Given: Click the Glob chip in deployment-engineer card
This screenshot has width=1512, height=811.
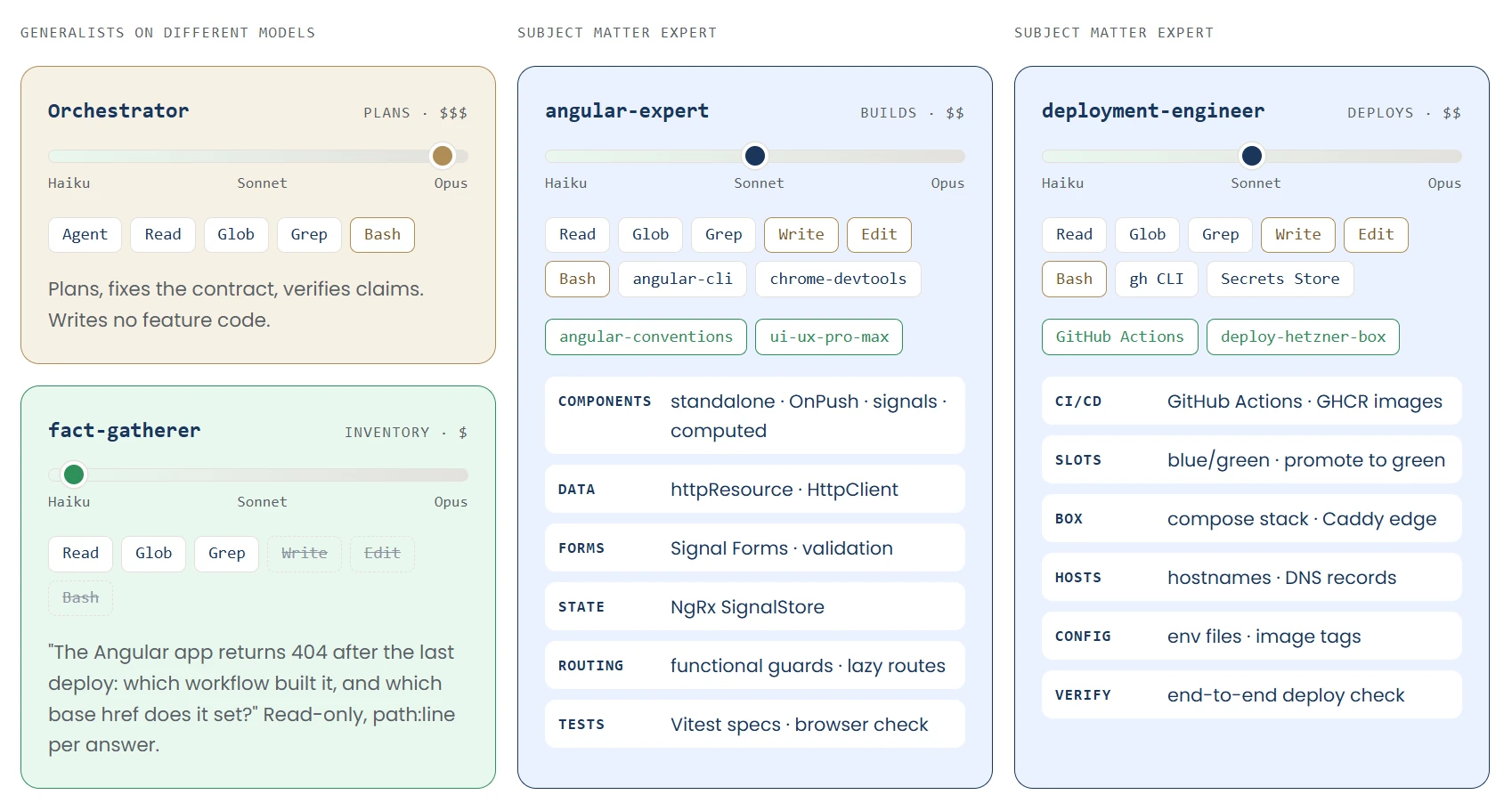Looking at the screenshot, I should click(1147, 235).
